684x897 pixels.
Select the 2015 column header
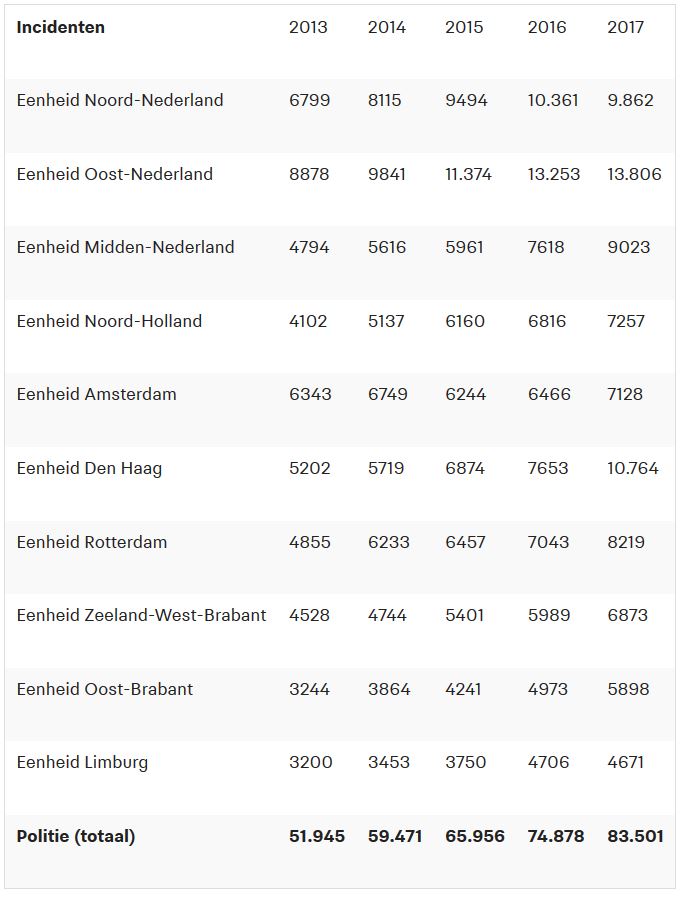tap(464, 27)
